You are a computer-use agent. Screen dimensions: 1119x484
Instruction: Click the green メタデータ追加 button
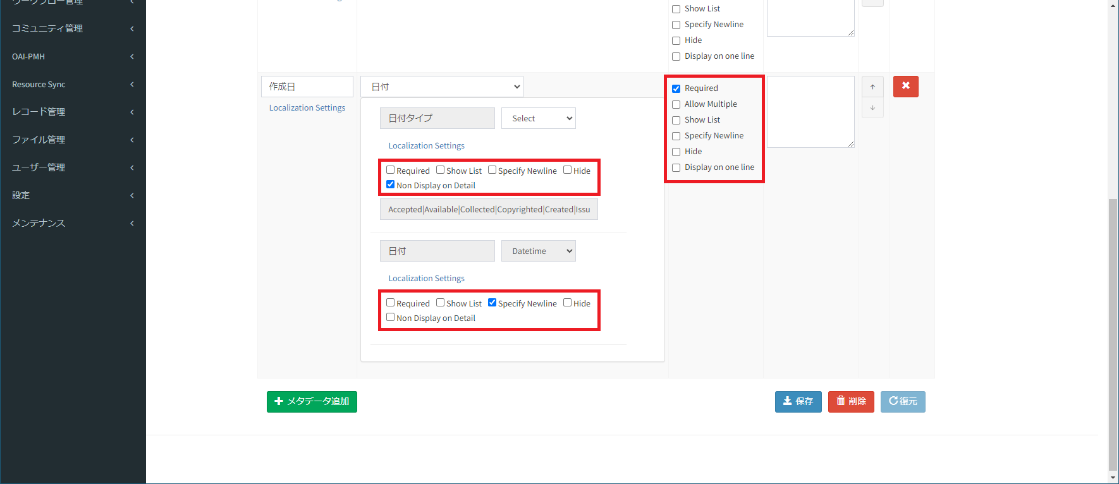[x=312, y=402]
